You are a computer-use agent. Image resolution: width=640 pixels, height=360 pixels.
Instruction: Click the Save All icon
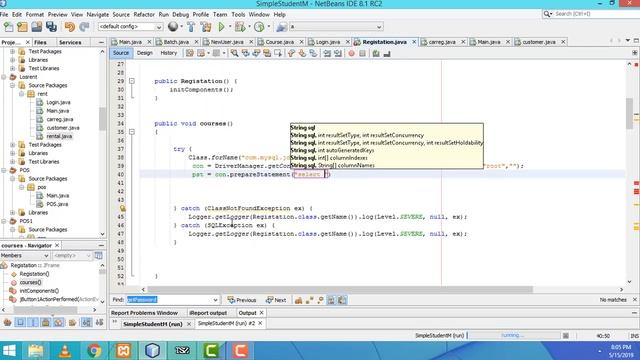tap(51, 27)
